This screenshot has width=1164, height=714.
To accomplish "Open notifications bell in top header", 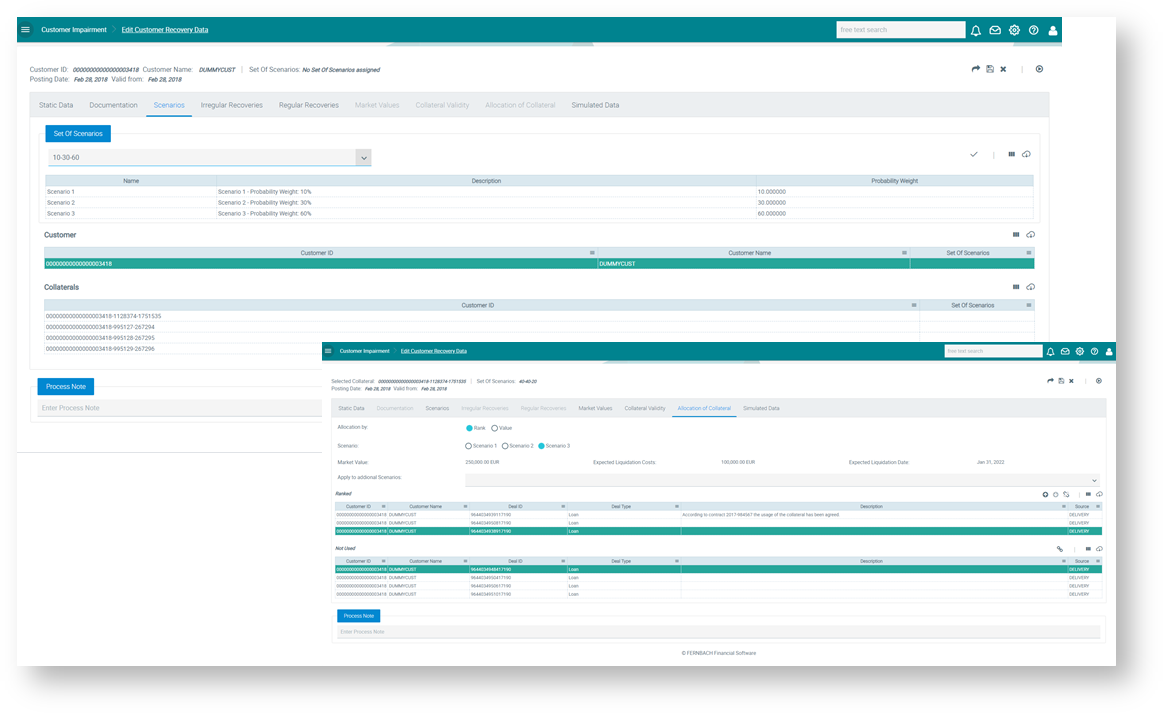I will [x=976, y=30].
